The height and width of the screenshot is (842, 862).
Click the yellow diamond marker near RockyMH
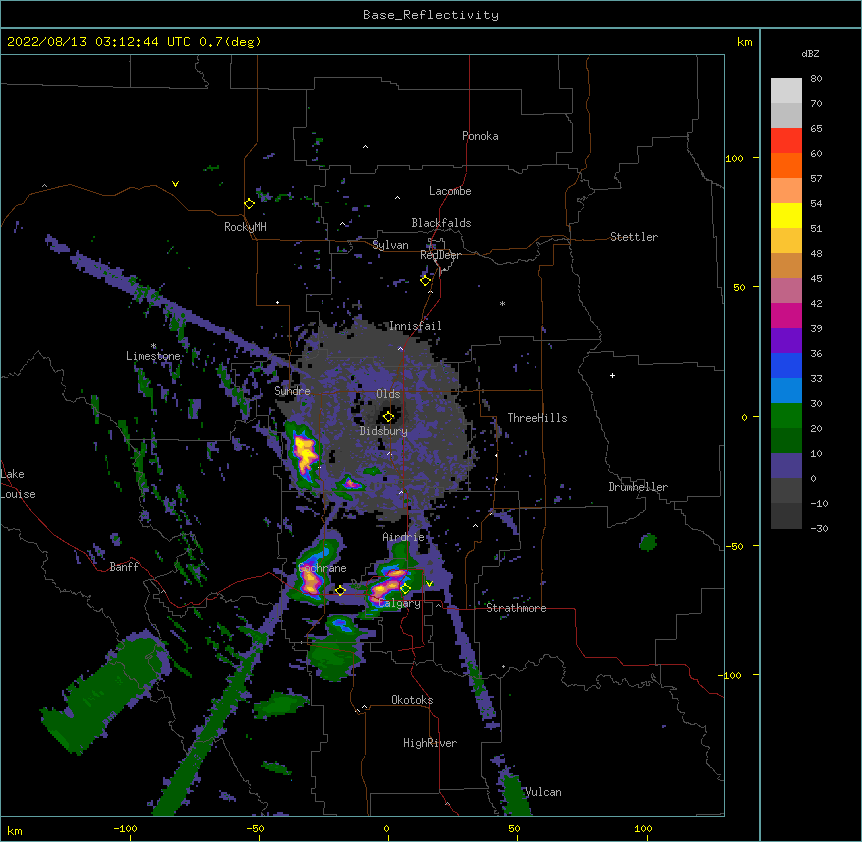pos(249,204)
